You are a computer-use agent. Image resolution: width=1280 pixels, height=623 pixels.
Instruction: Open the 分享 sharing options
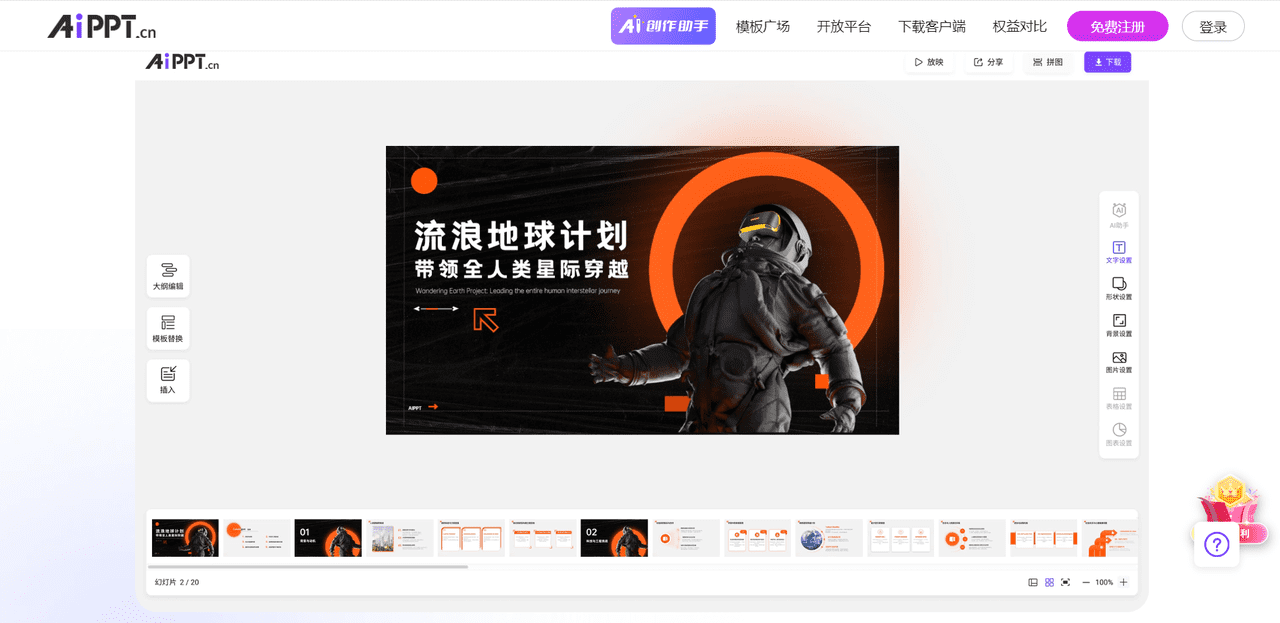point(987,61)
